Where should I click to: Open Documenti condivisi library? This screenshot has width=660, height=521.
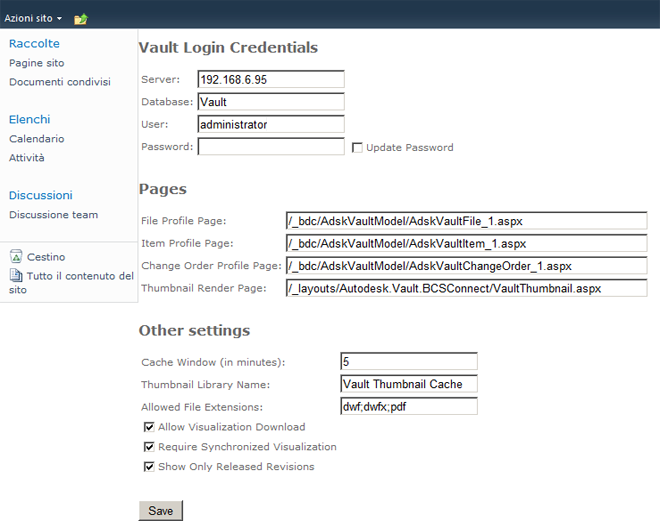pos(60,82)
